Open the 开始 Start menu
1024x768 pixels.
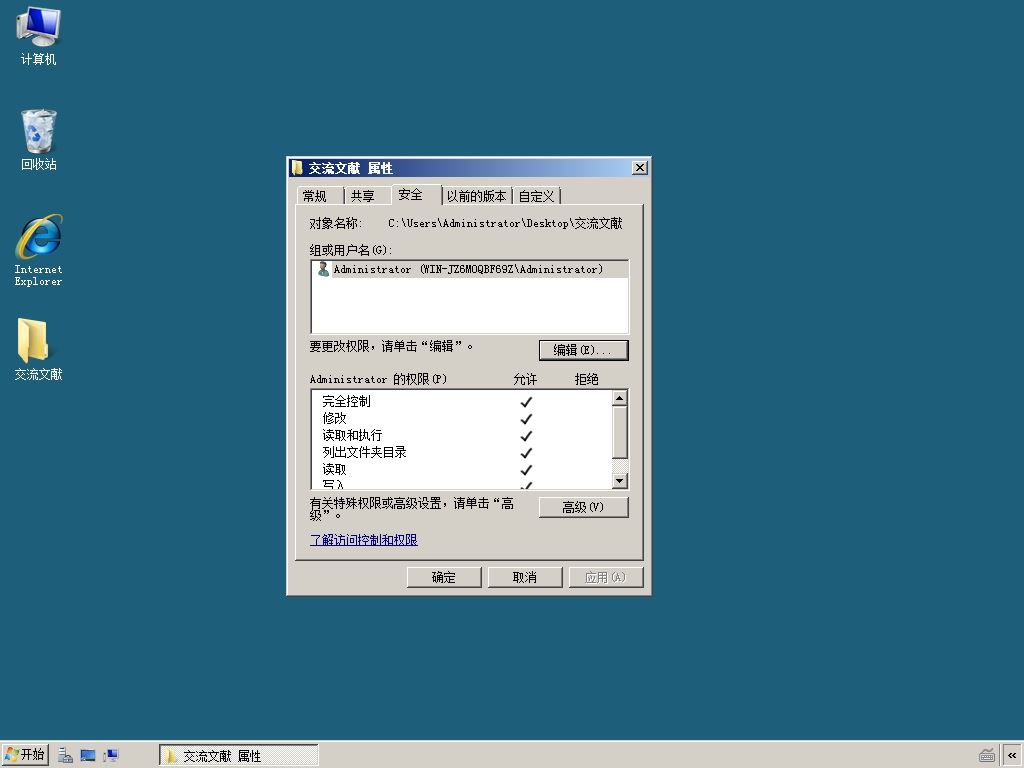click(25, 755)
